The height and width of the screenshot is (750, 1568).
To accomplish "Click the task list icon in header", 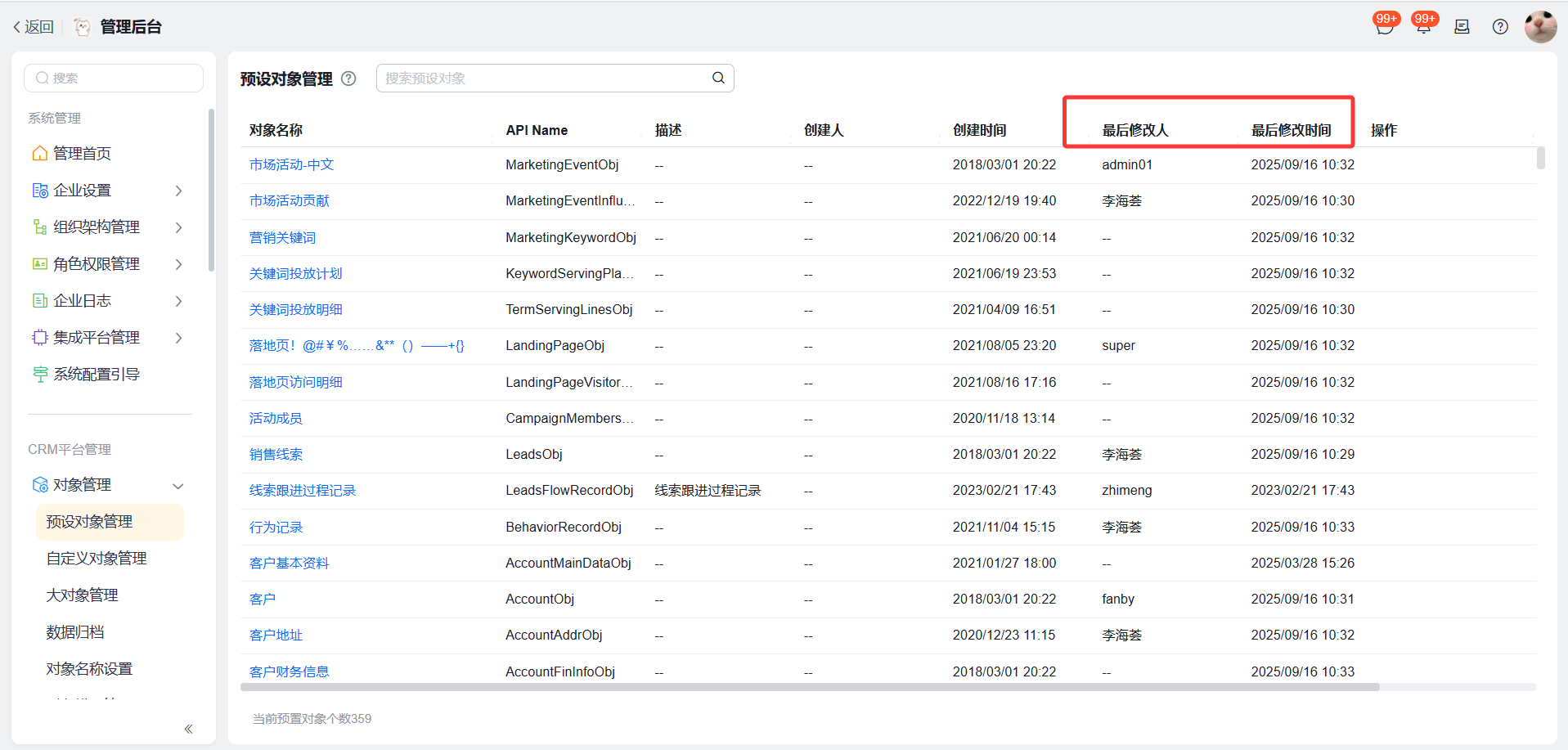I will point(1462,27).
